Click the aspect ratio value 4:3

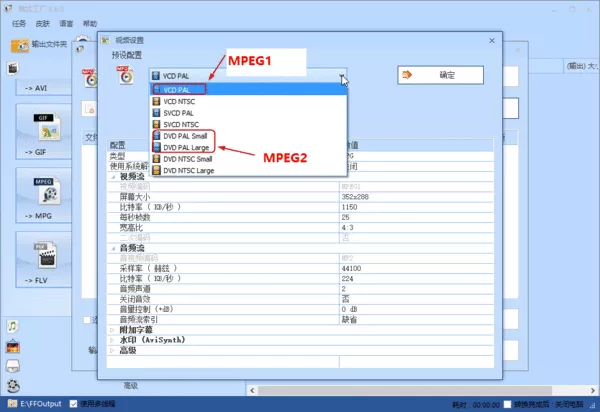coord(347,228)
